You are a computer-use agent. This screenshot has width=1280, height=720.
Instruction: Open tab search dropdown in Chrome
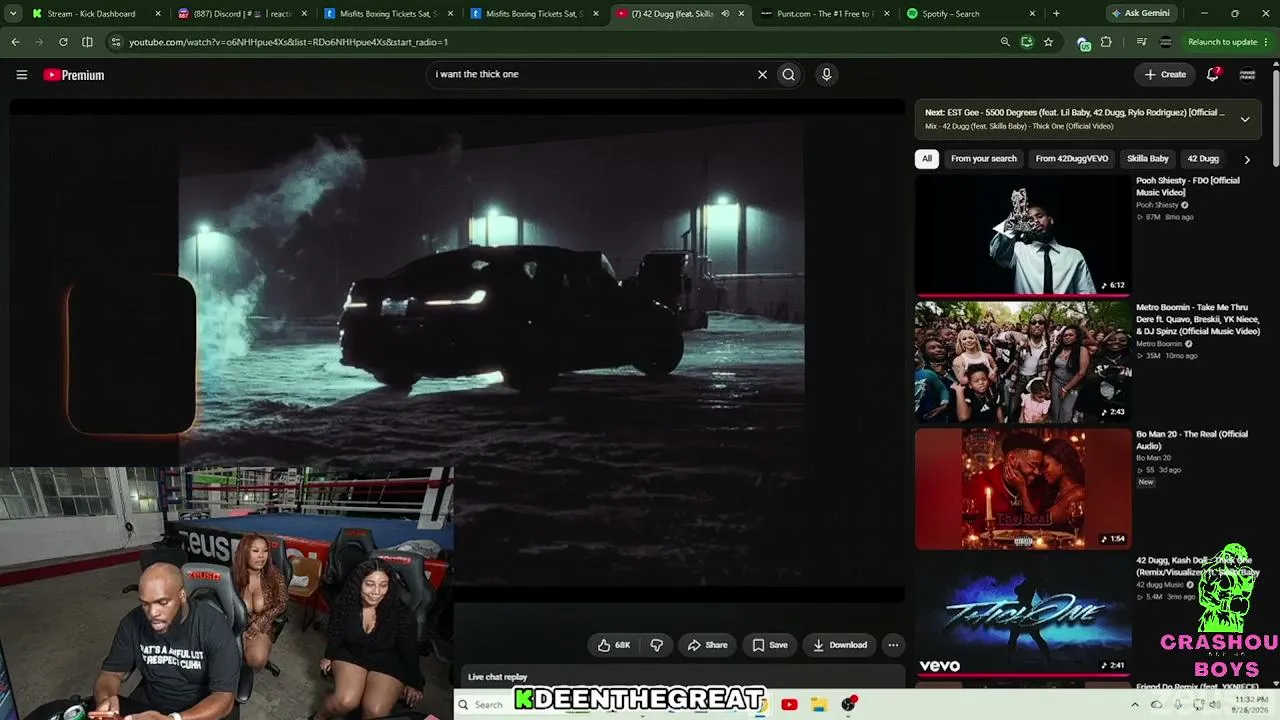click(13, 14)
